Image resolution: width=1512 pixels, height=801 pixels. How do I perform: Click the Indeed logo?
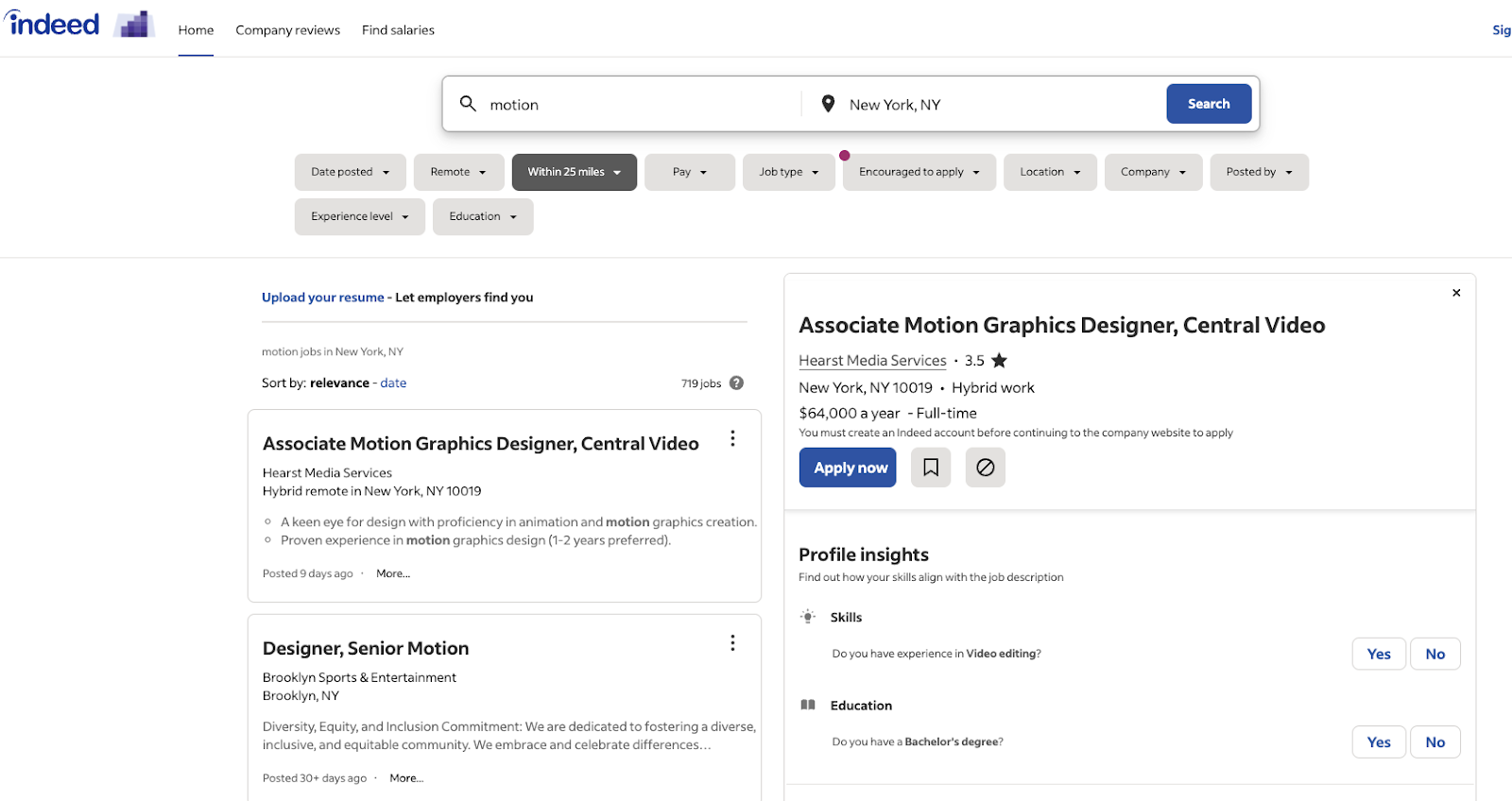[x=52, y=23]
